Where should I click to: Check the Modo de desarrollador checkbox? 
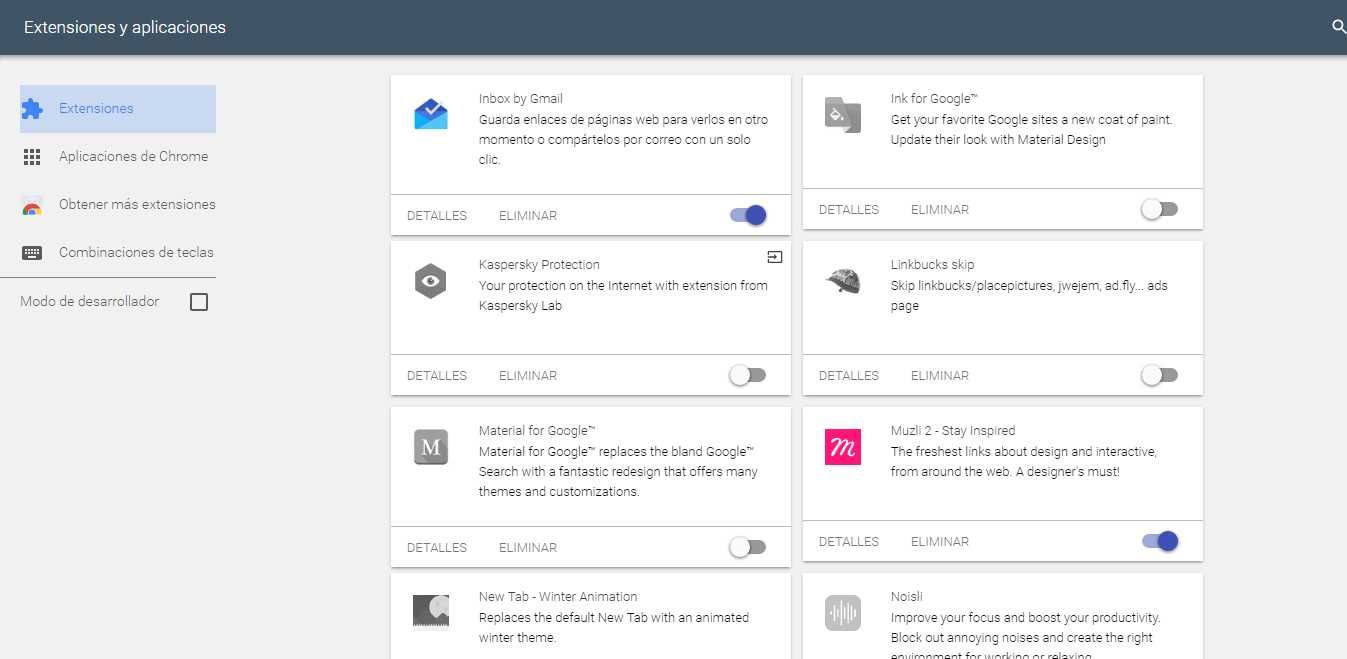coord(199,301)
